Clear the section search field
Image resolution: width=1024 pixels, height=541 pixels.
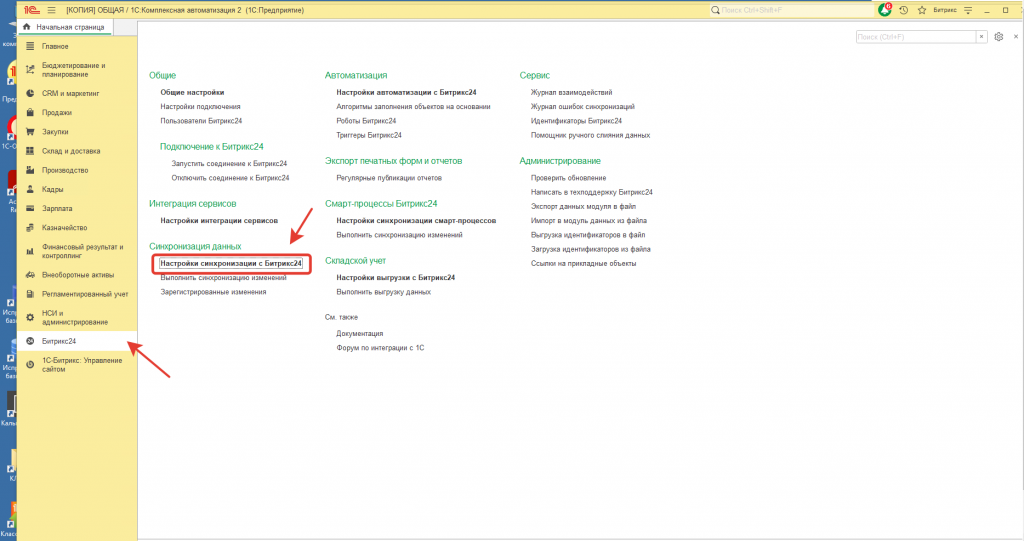click(x=981, y=37)
